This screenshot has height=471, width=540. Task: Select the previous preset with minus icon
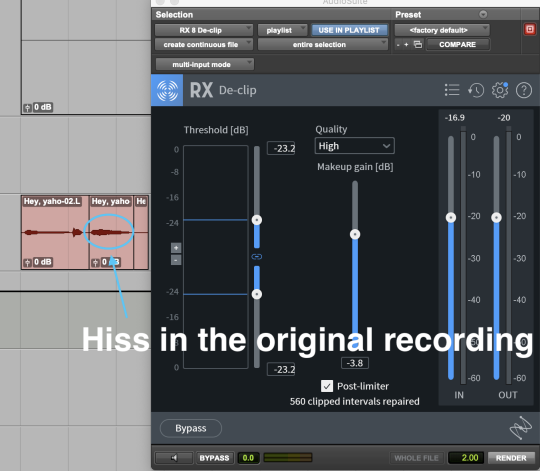(x=398, y=44)
